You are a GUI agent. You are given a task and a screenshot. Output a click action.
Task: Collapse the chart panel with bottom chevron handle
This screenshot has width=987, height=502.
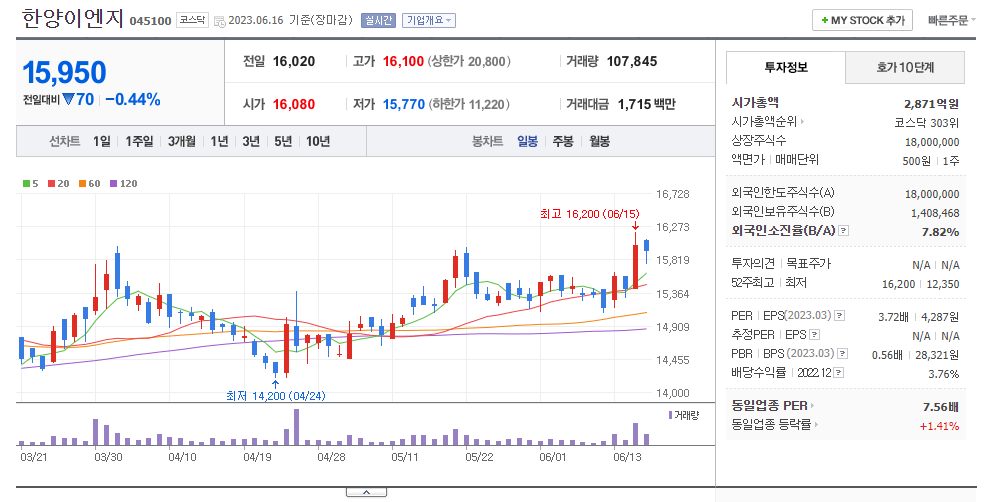point(366,493)
